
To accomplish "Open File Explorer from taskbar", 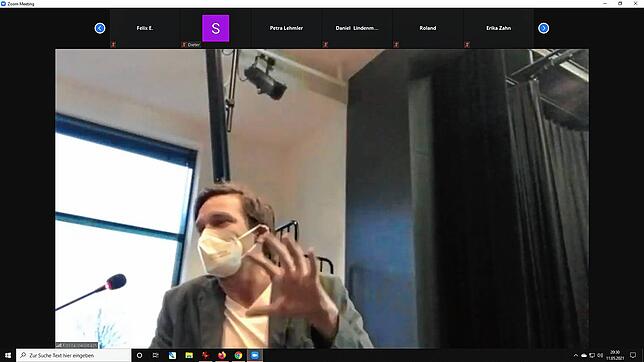I will pos(189,355).
